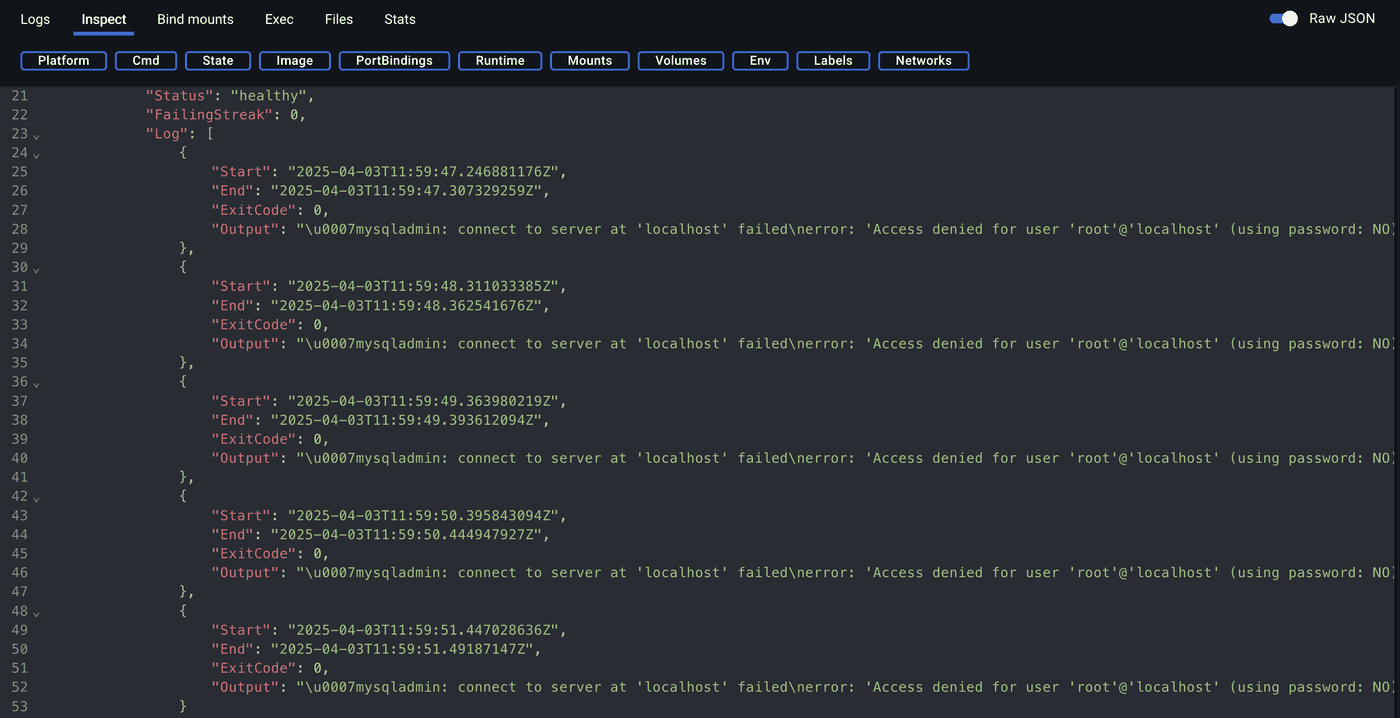Click the Env button

coord(760,61)
